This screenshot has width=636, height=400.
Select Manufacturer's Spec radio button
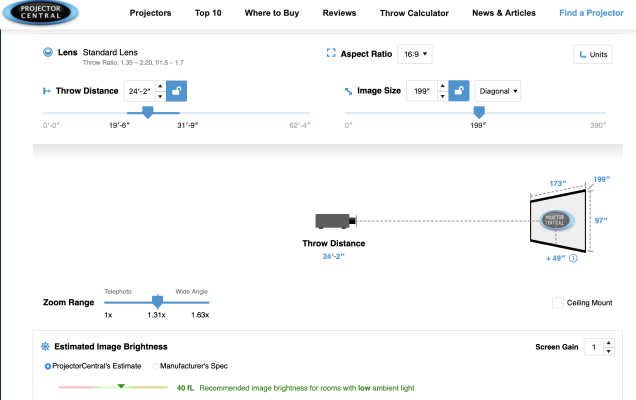[x=155, y=366]
